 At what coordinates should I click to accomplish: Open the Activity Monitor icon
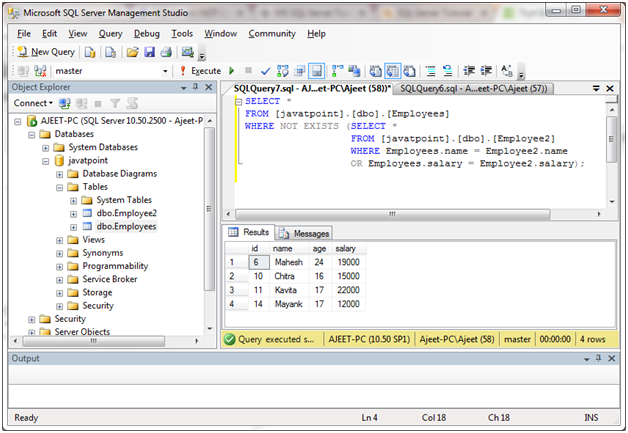click(x=187, y=52)
